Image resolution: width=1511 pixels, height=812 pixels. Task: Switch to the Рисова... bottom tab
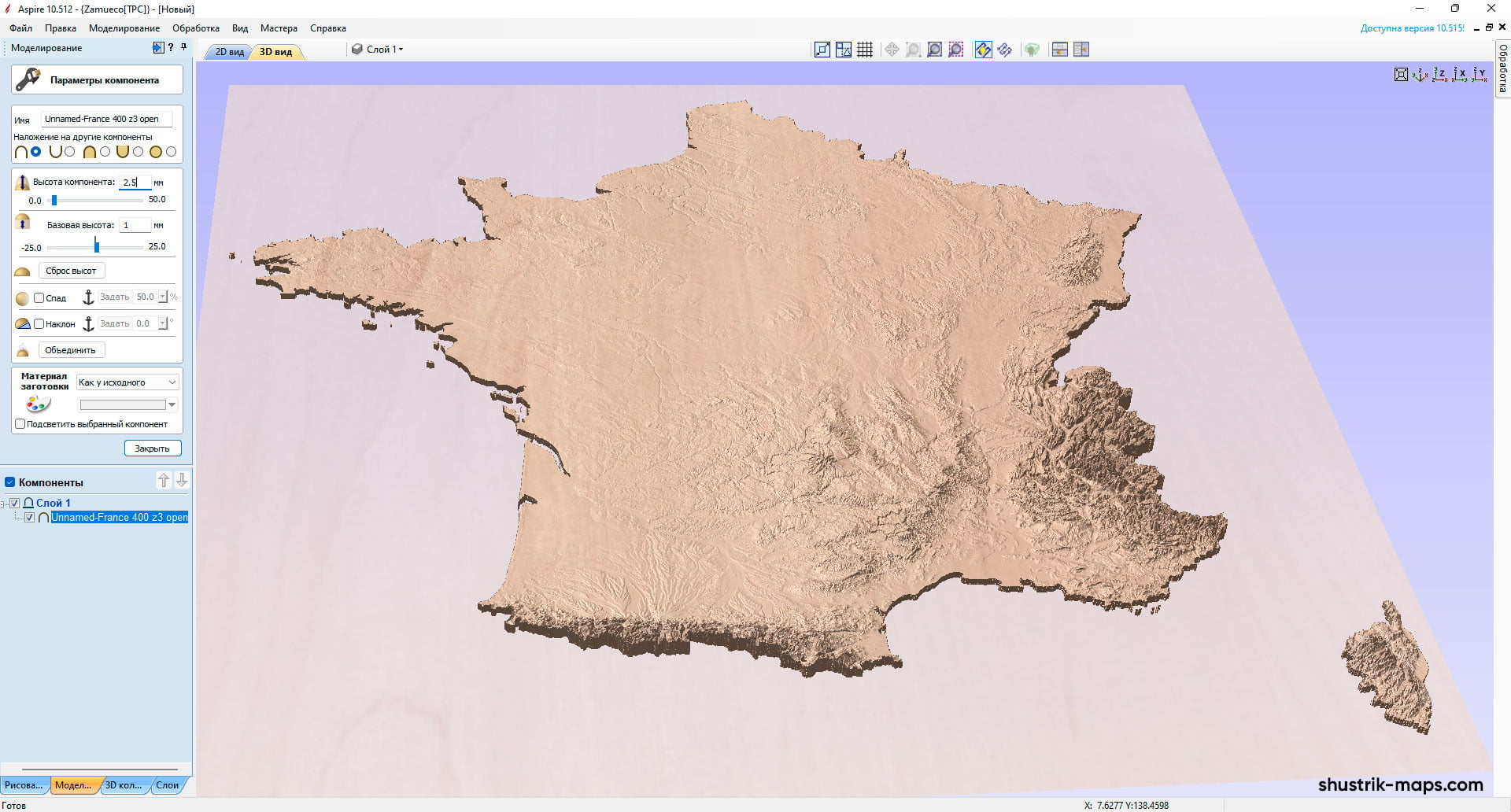pos(24,785)
